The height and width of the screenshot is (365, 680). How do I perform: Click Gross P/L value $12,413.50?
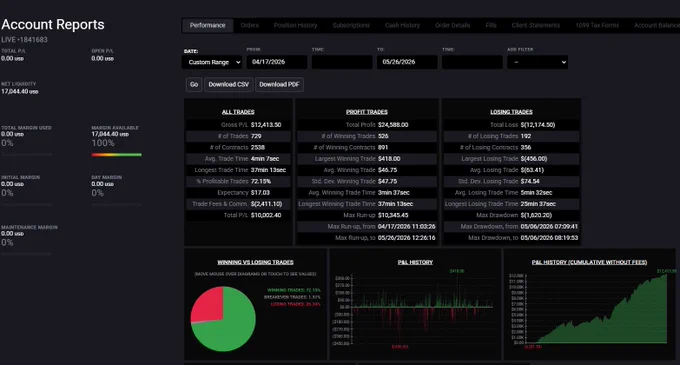pos(266,125)
